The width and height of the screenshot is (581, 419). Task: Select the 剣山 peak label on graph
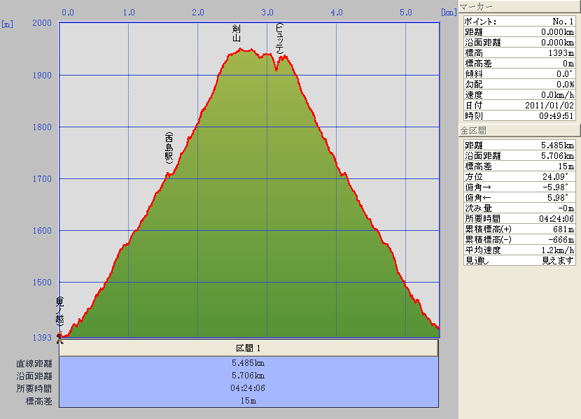tap(236, 33)
